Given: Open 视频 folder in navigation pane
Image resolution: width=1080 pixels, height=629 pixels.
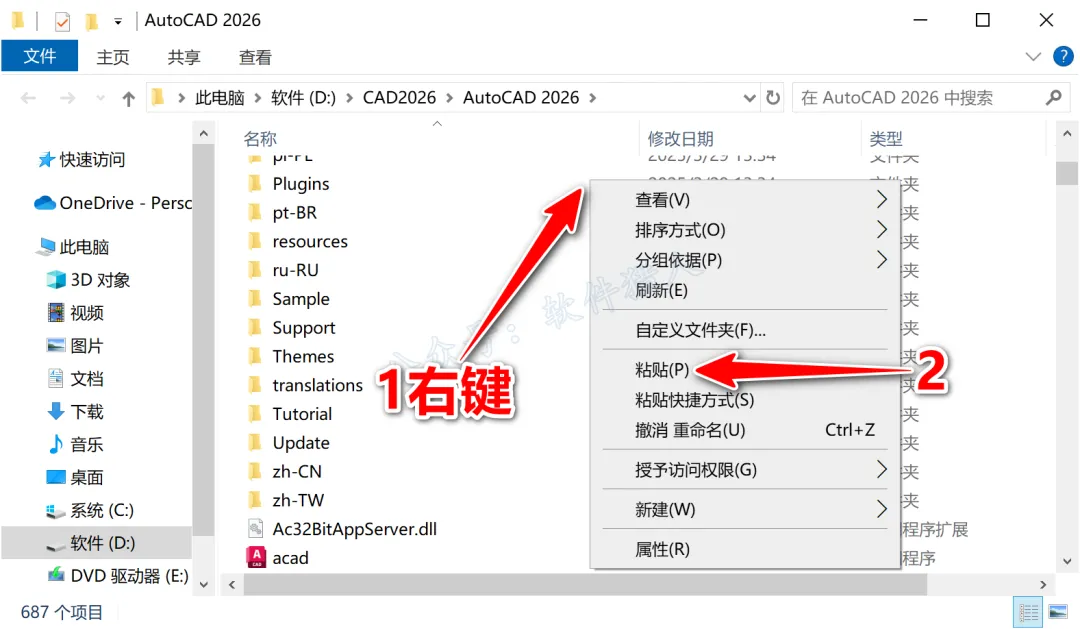Looking at the screenshot, I should coord(75,313).
